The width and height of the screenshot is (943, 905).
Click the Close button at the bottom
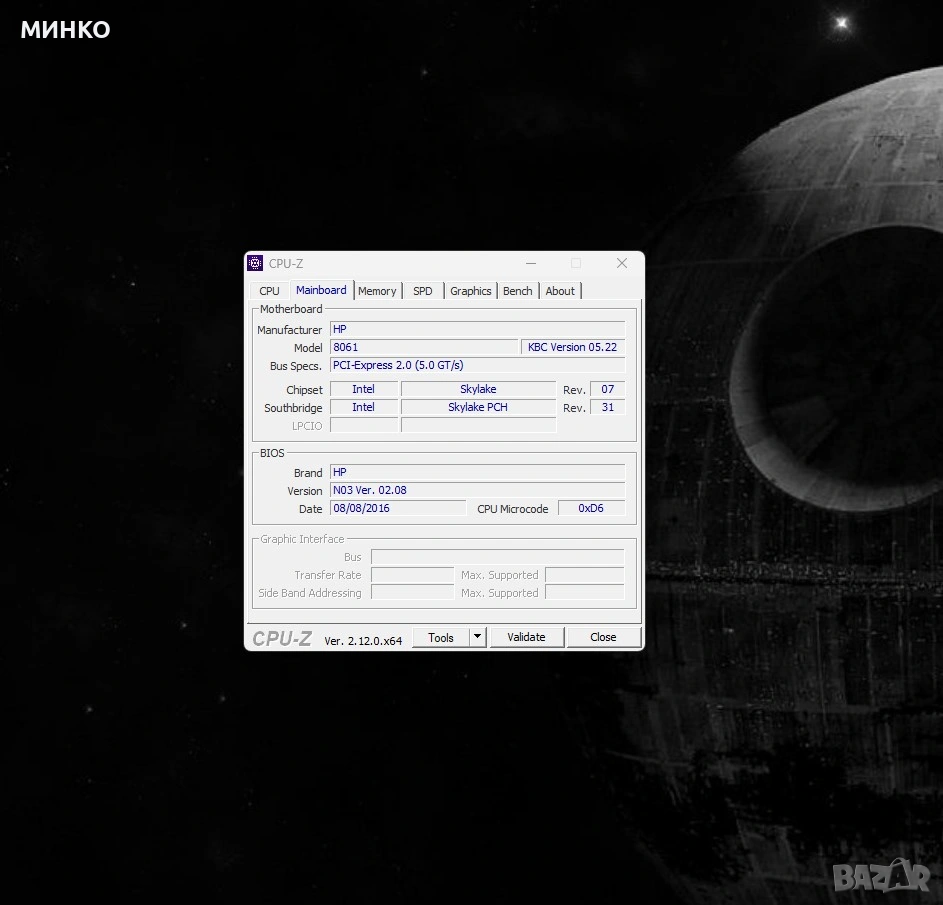[x=603, y=637]
